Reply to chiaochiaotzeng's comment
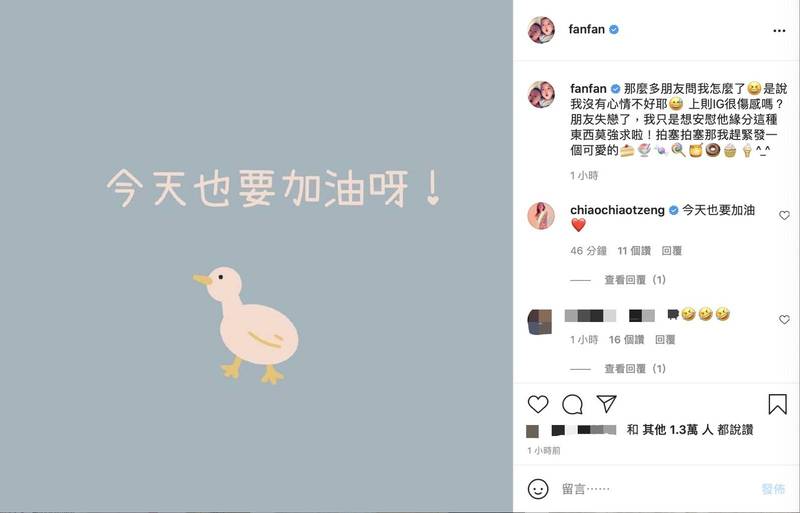Image resolution: width=800 pixels, height=513 pixels. pos(671,251)
